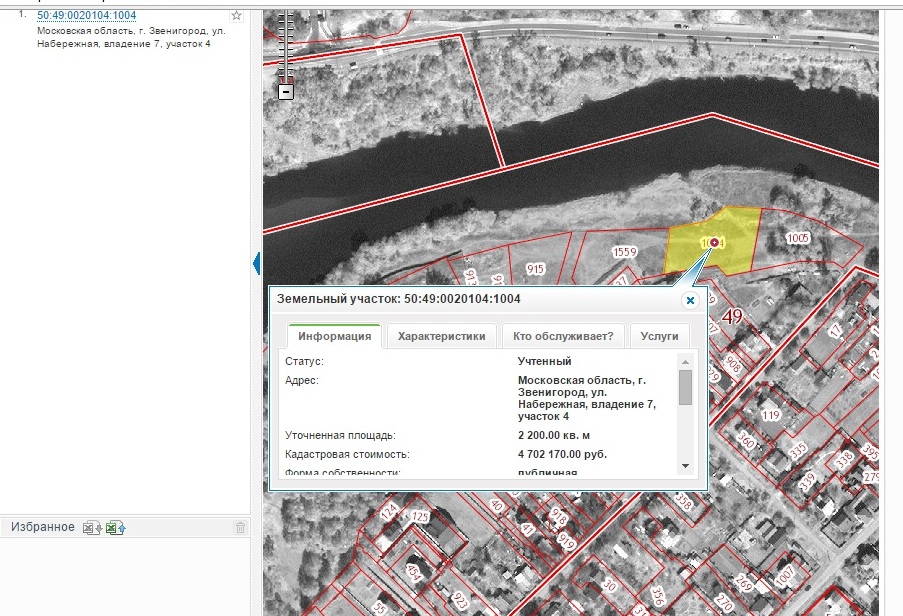Click the red marker on highlighted parcel
This screenshot has width=903, height=616.
pos(714,243)
